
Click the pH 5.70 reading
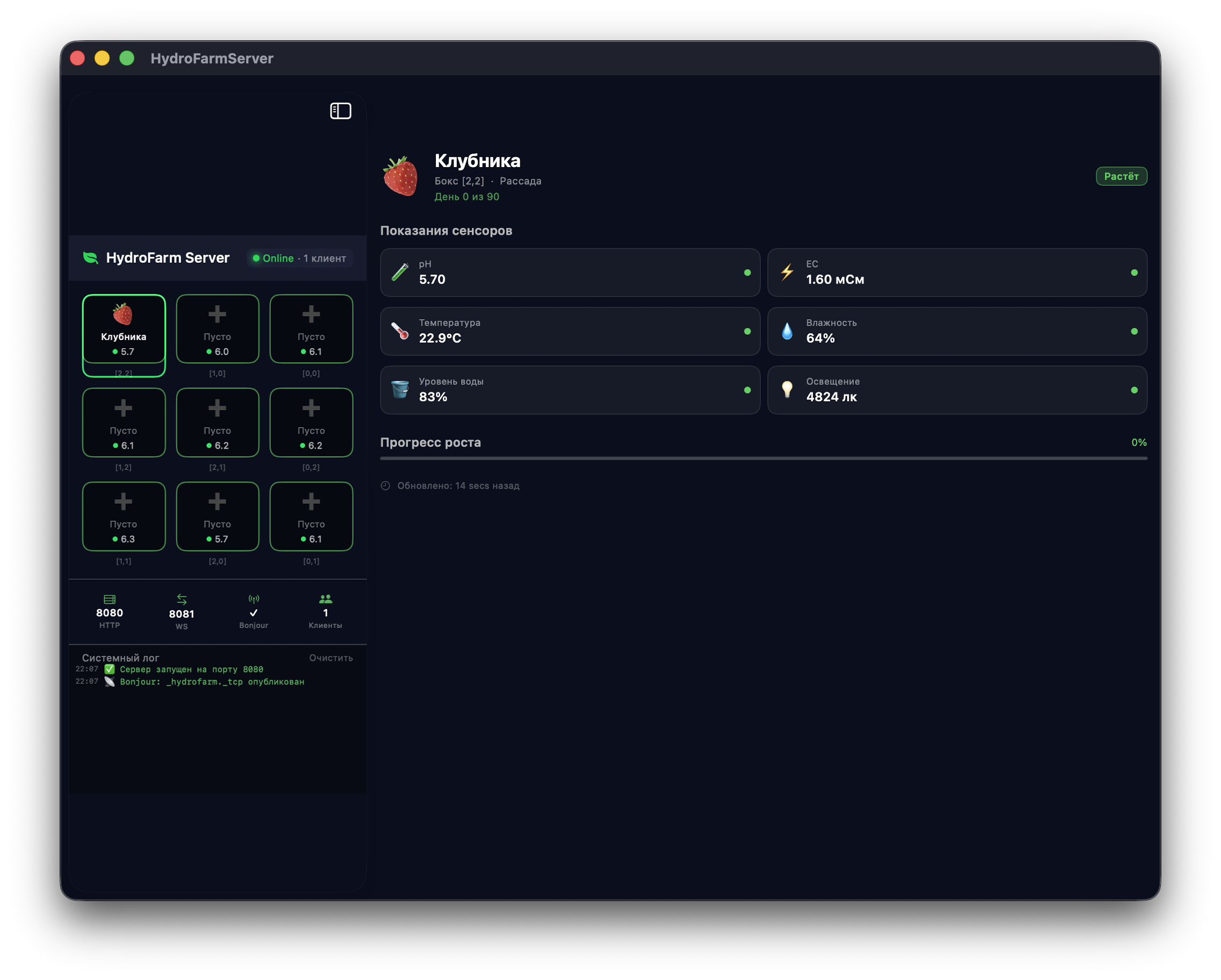432,279
